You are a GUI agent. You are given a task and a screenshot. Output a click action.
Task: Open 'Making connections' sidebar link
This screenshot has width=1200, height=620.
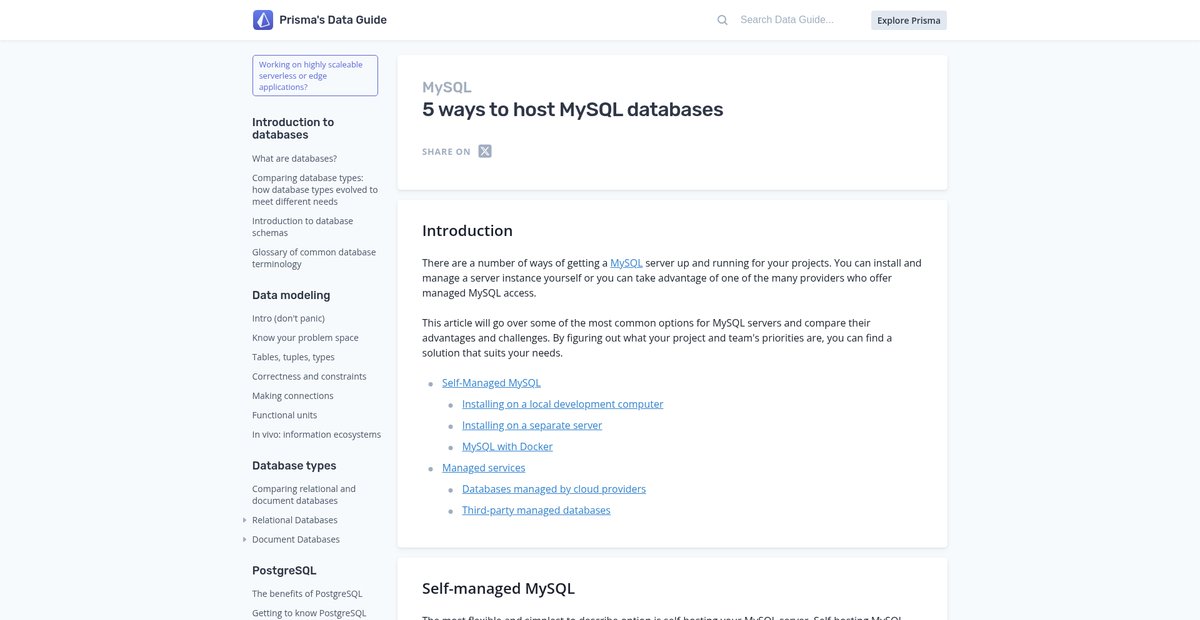293,396
